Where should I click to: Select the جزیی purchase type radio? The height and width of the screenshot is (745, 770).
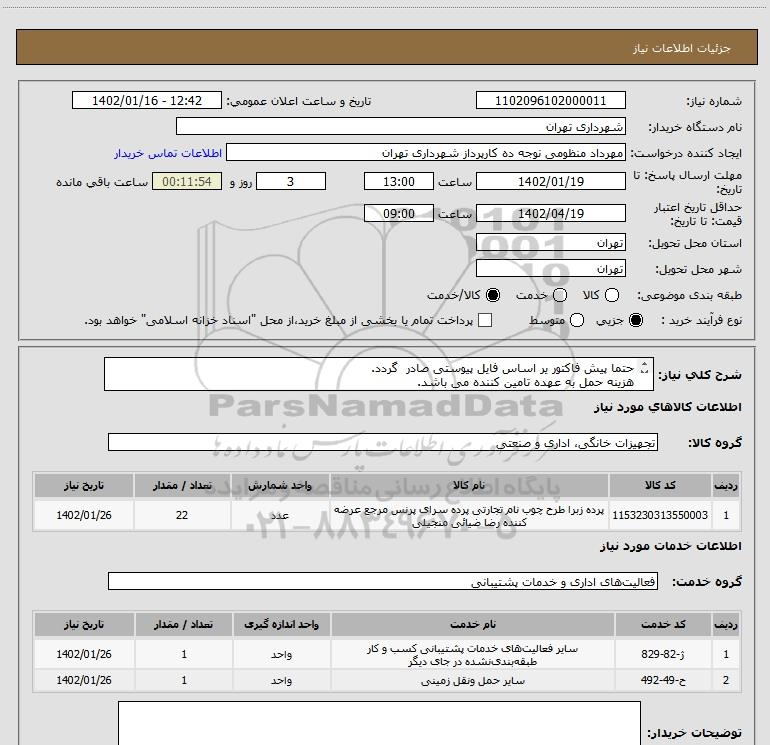636,320
